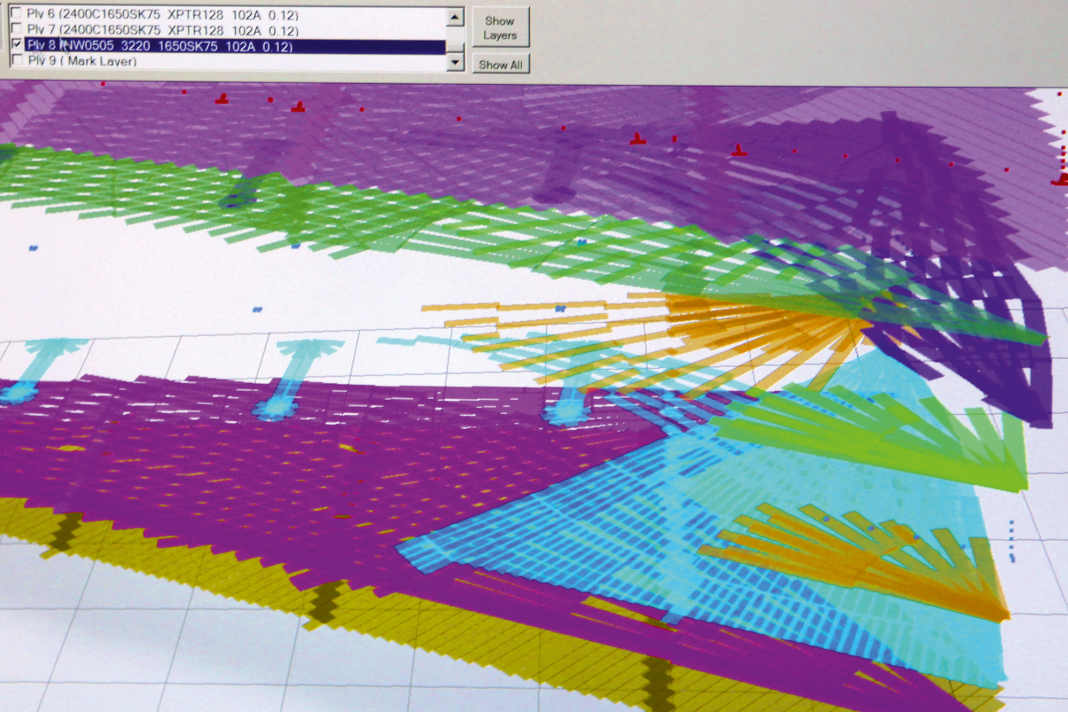Uncheck the Ply 8 layer checkbox

pos(15,46)
